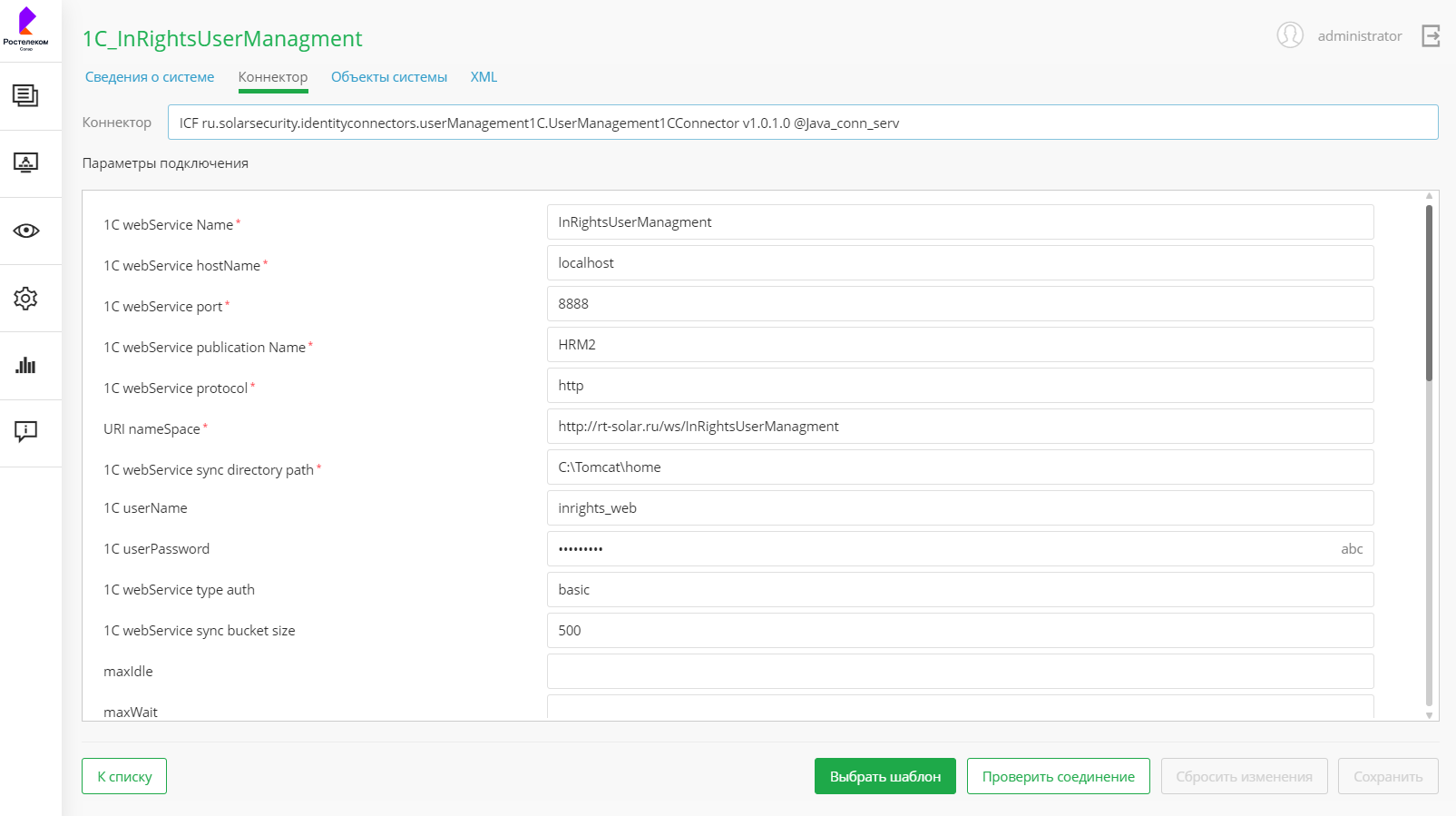Open the monitor with hierarchy sidebar icon
The image size is (1456, 816).
25,162
